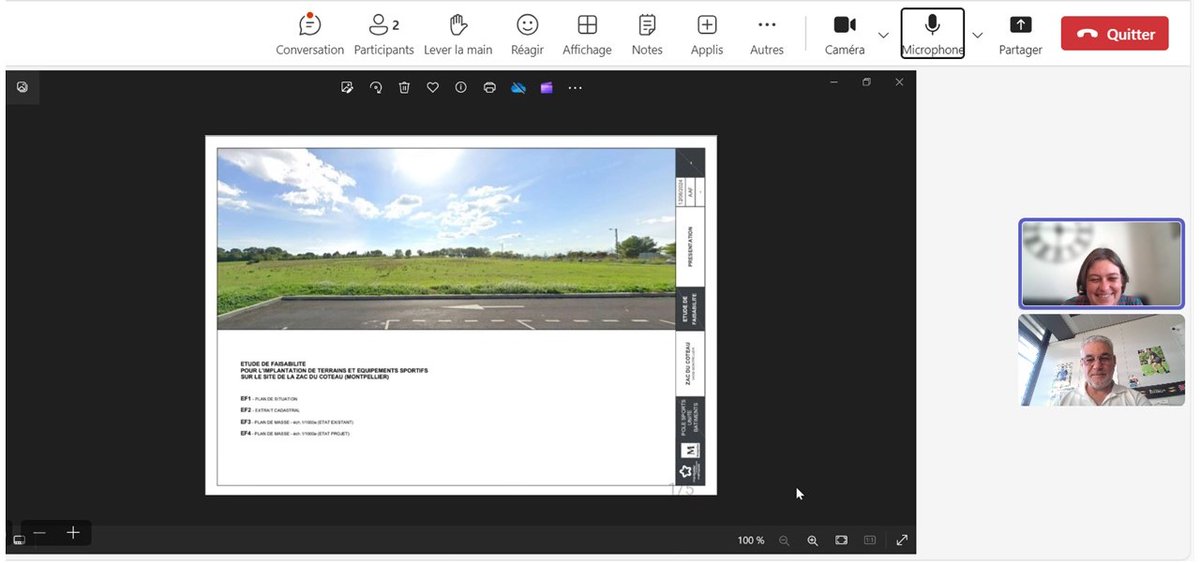Image resolution: width=1200 pixels, height=563 pixels.
Task: Leave the meeting with Quitter
Action: click(1115, 33)
